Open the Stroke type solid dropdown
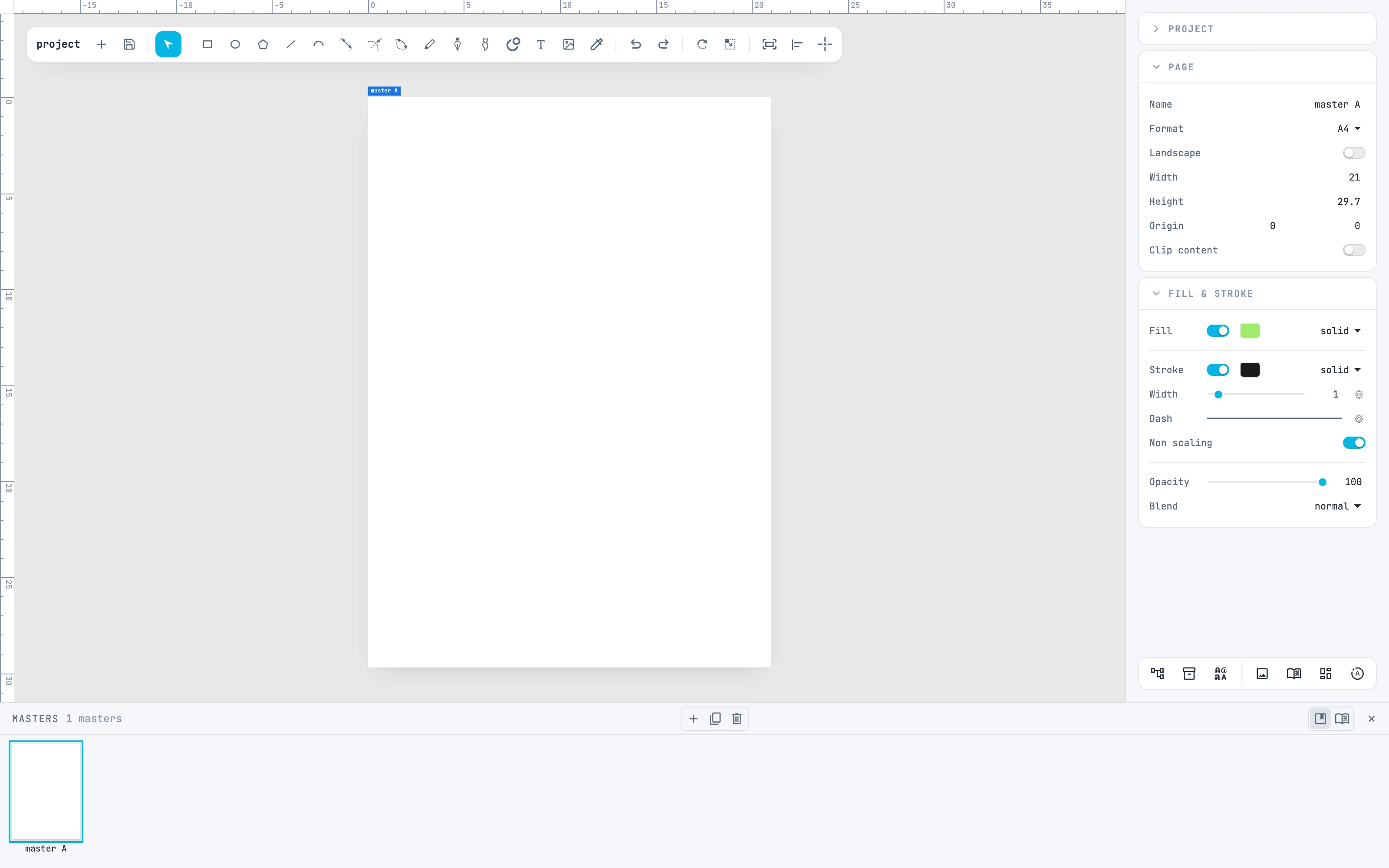This screenshot has width=1389, height=868. [x=1340, y=370]
